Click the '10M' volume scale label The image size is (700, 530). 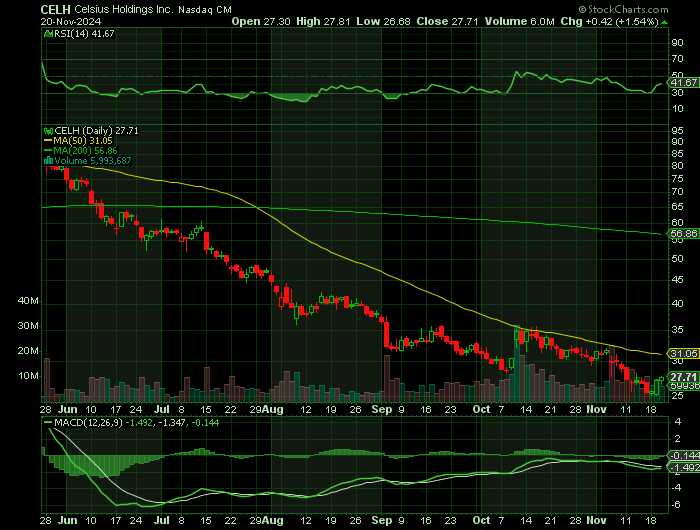point(28,376)
